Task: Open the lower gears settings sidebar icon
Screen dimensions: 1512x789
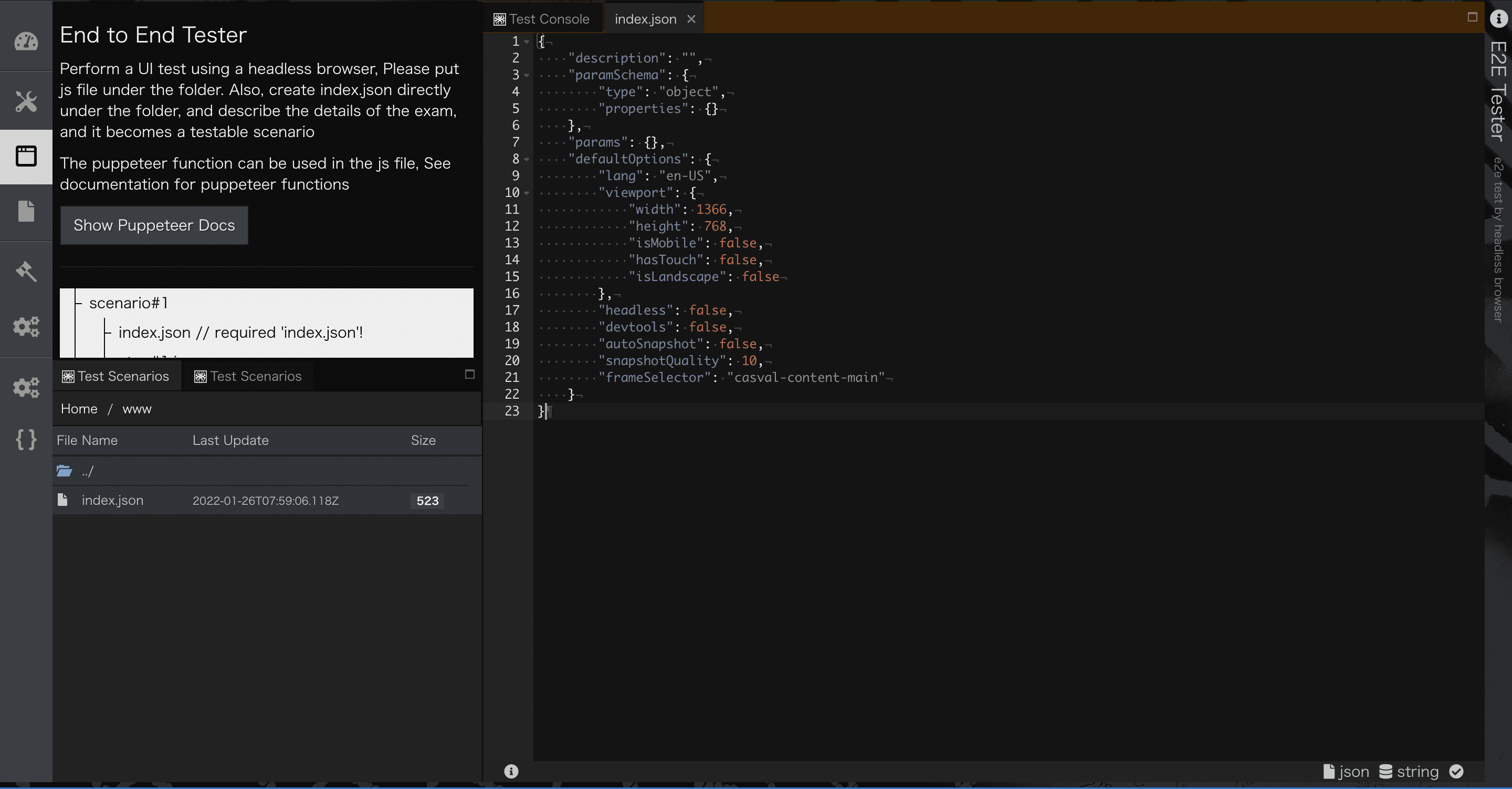Action: coord(26,387)
